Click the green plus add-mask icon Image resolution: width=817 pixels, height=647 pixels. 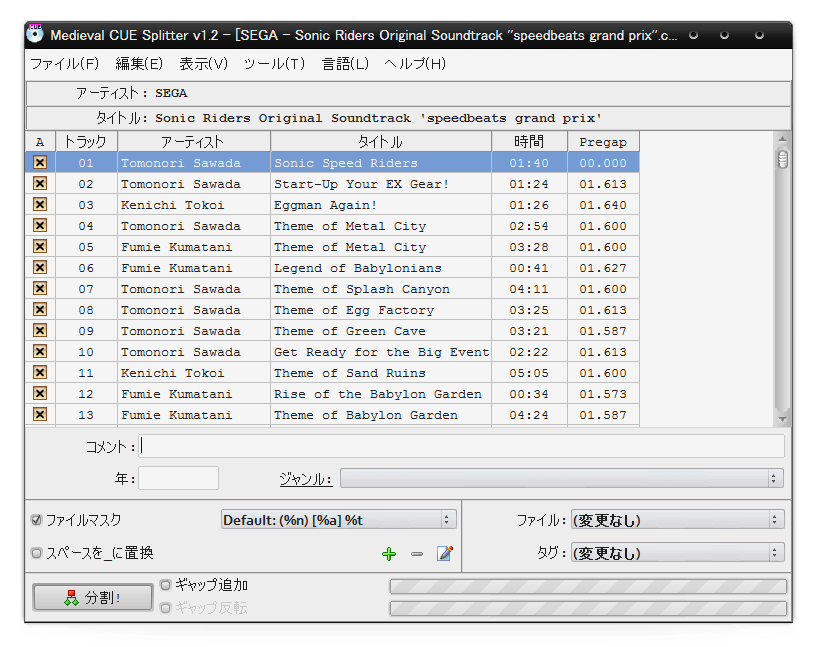(x=389, y=554)
